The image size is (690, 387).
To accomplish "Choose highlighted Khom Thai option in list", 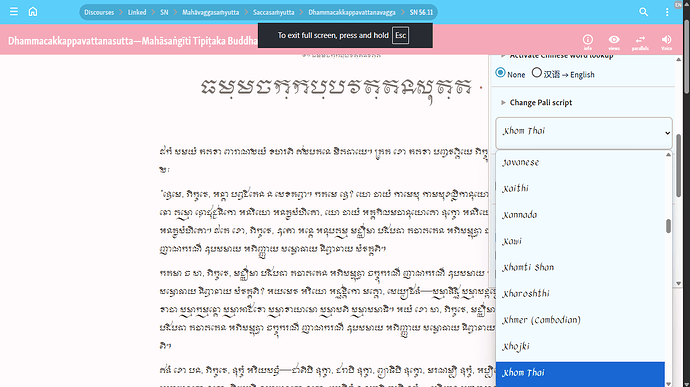I will coord(580,373).
